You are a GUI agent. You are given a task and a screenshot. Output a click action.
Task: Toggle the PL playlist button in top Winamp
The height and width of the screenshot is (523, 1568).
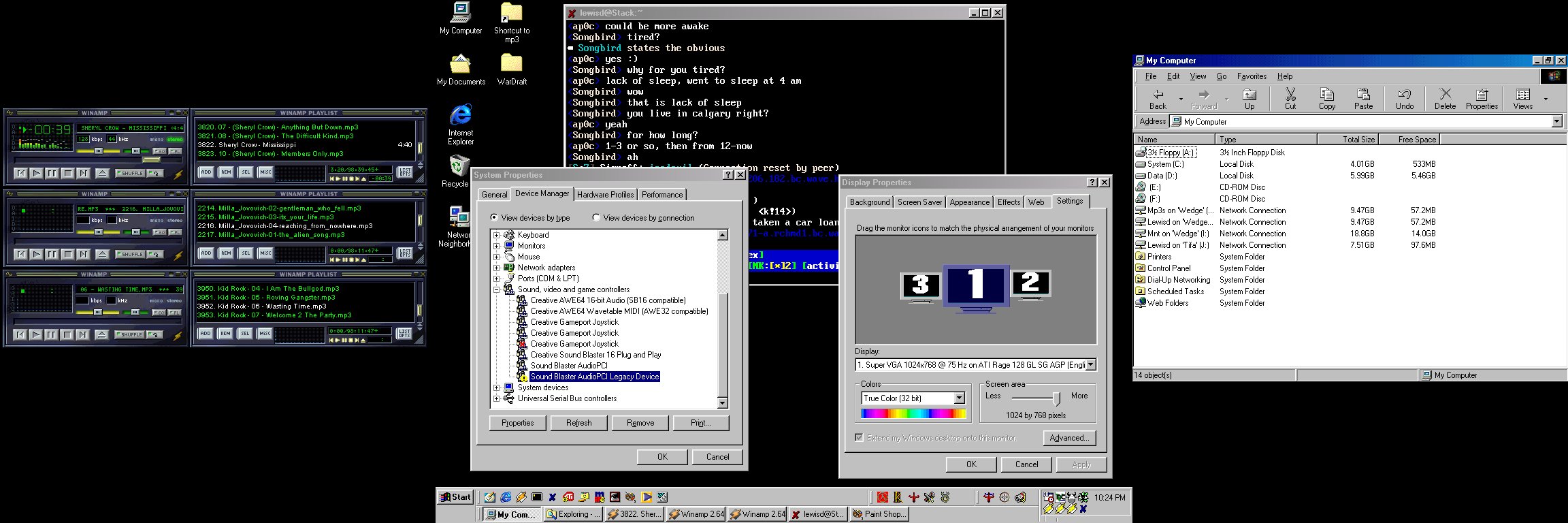[x=176, y=150]
